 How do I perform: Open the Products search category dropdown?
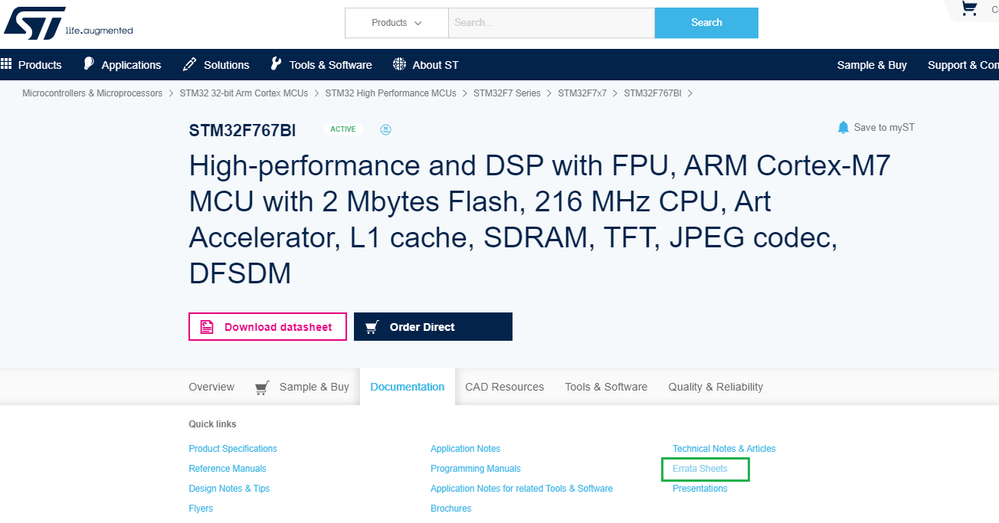tap(396, 23)
